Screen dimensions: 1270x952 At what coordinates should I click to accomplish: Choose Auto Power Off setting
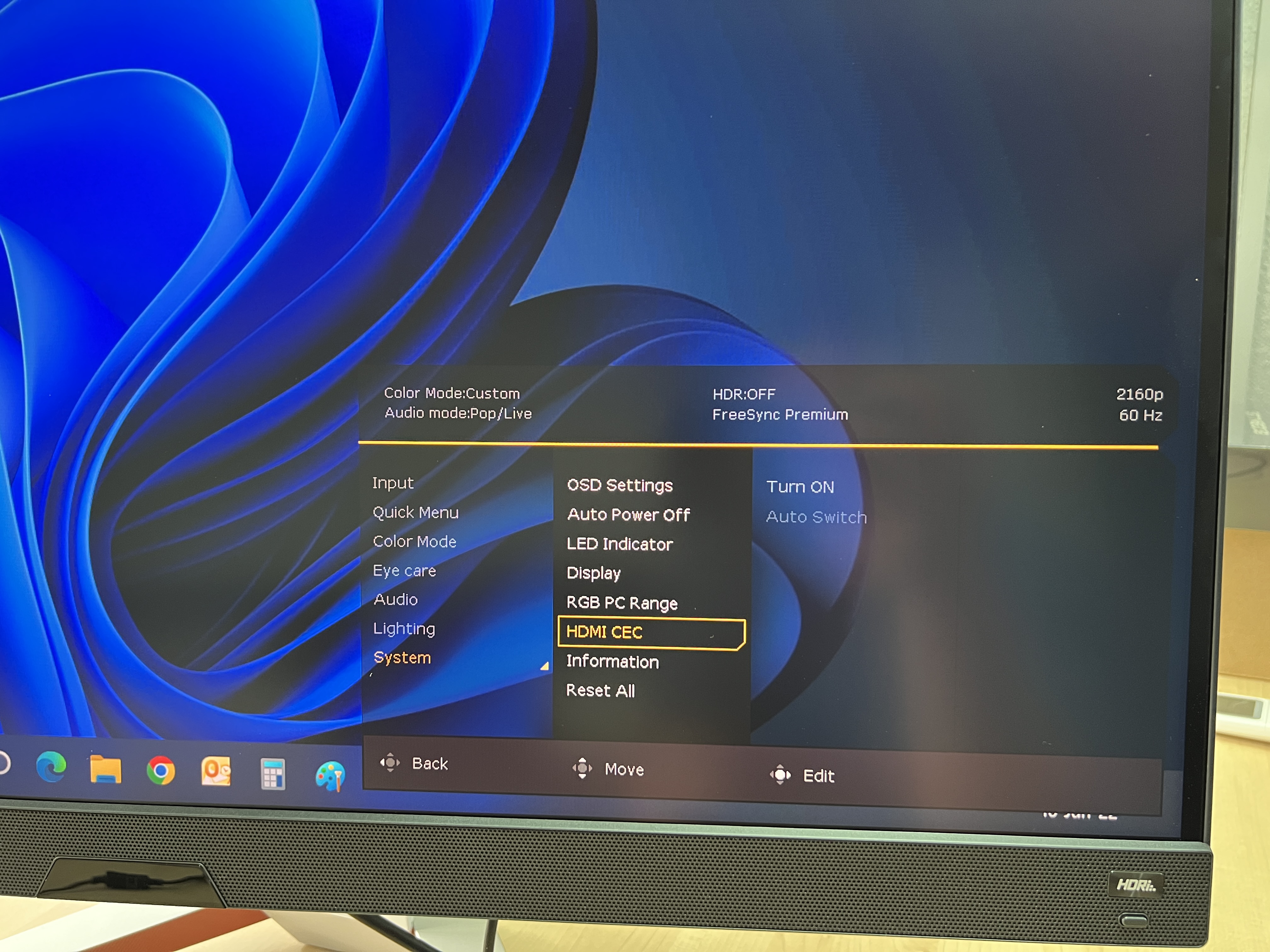click(x=628, y=515)
